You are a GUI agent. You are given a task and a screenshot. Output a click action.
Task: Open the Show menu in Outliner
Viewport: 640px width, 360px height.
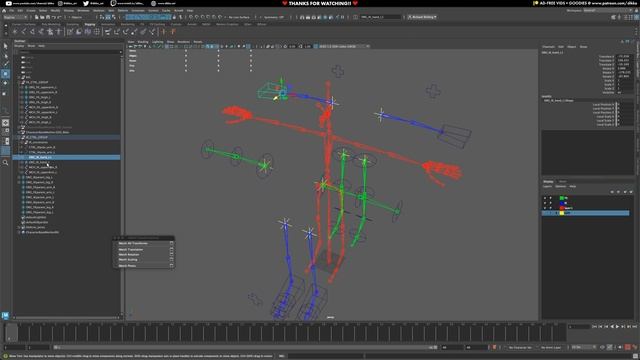coord(31,46)
